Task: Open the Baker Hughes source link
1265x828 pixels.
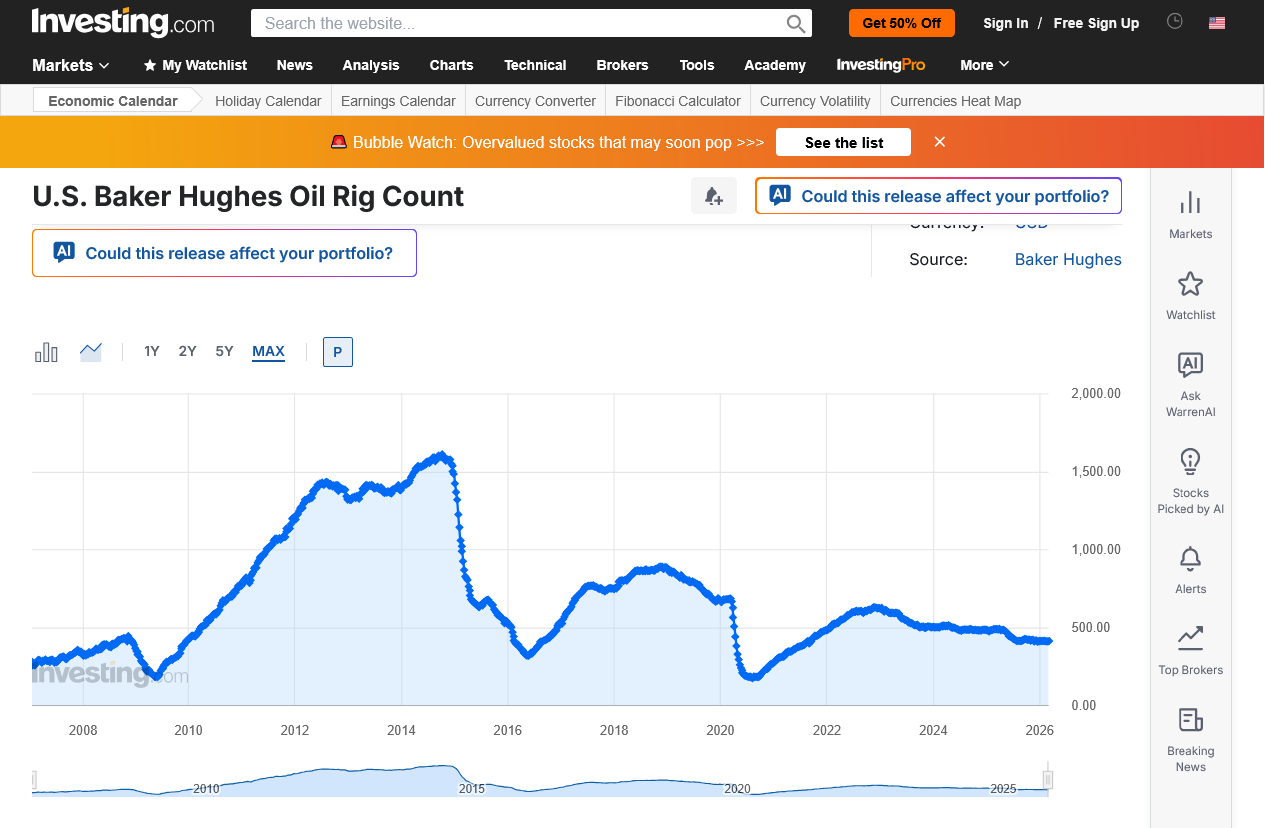Action: pyautogui.click(x=1068, y=259)
